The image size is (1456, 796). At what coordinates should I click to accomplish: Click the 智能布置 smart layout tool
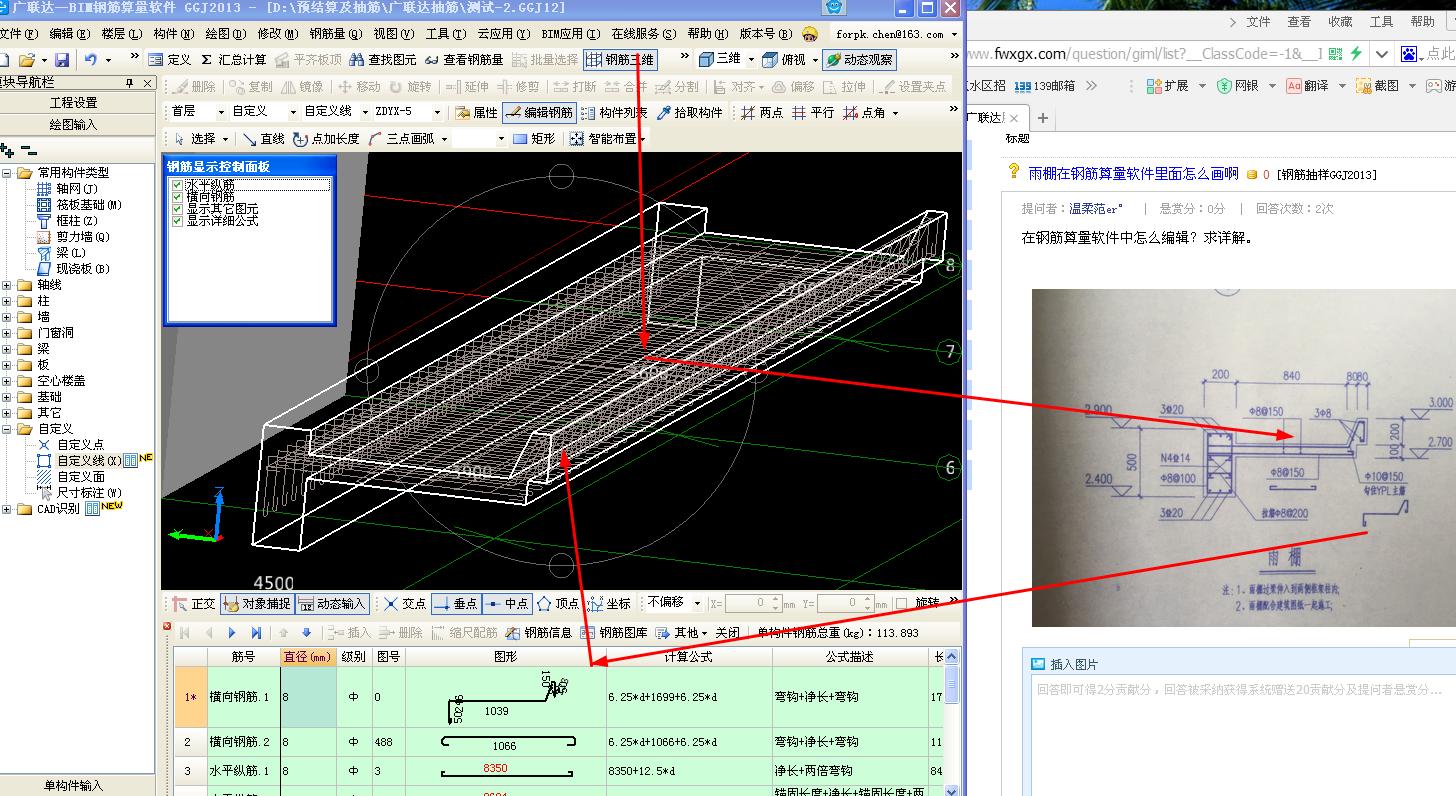(604, 139)
